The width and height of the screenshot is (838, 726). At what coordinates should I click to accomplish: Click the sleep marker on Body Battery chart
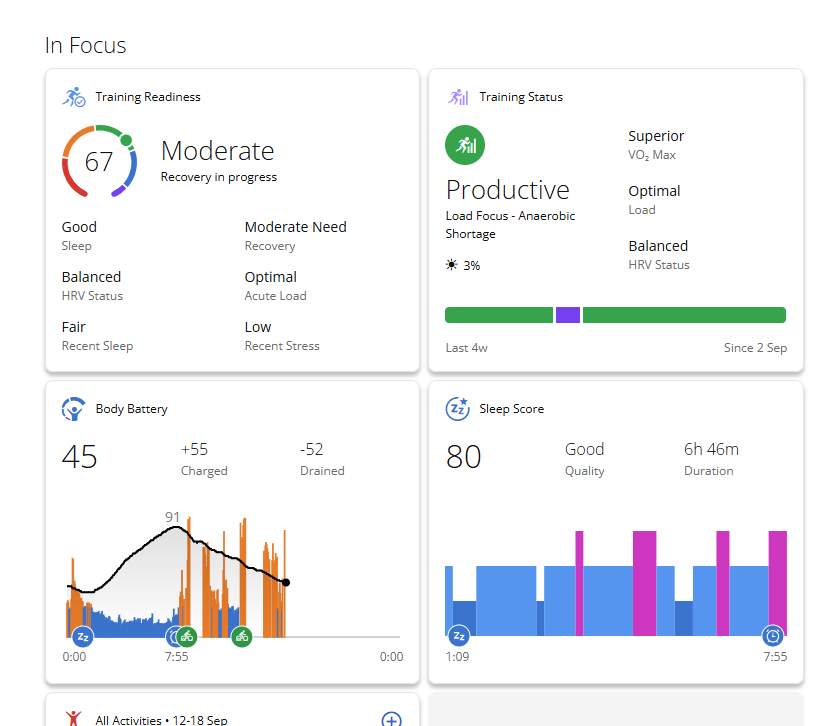coord(83,636)
